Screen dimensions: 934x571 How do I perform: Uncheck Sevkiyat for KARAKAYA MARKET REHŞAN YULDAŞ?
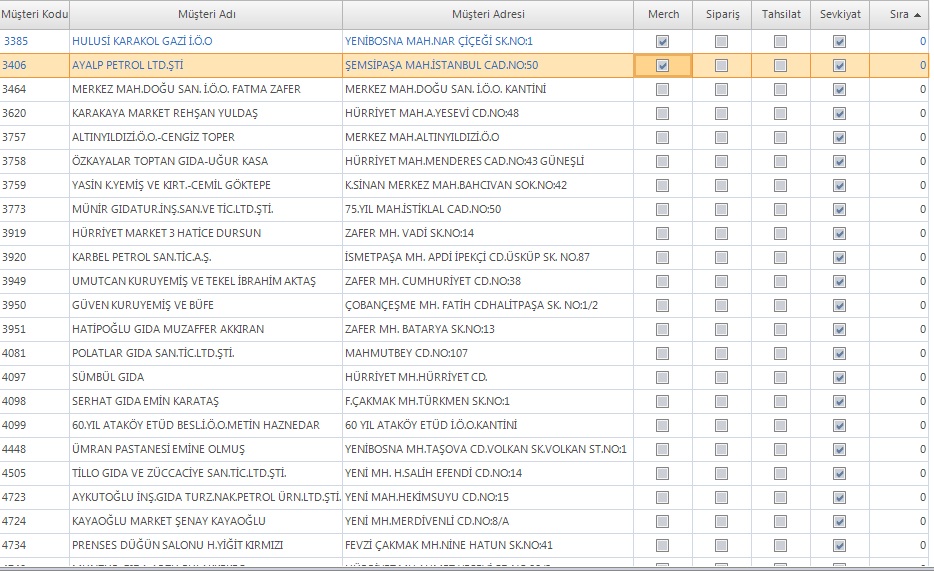coord(839,114)
